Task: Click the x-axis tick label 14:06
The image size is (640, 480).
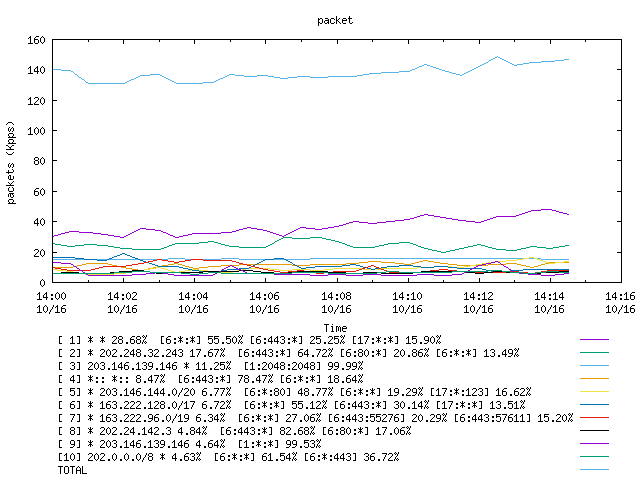Action: (264, 296)
